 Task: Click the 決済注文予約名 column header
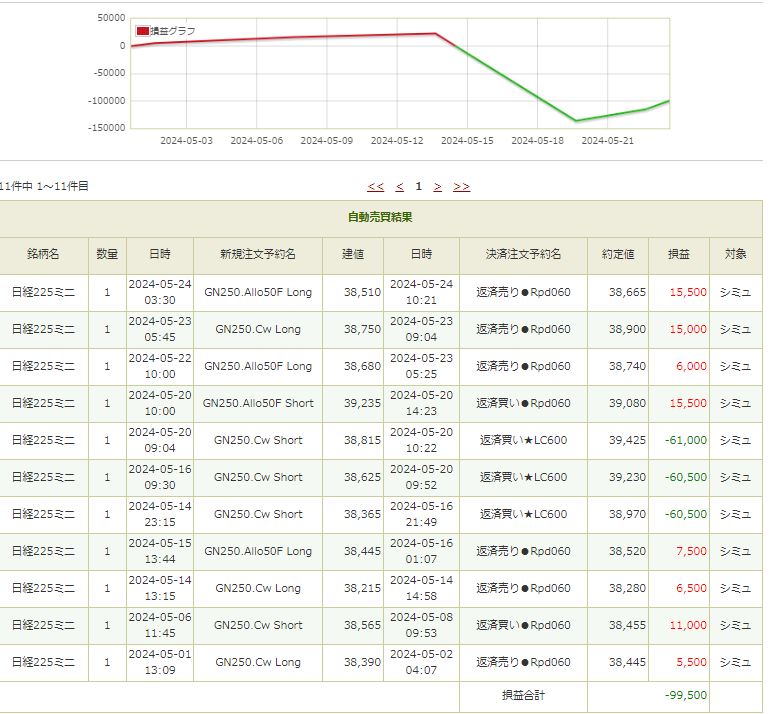point(523,254)
